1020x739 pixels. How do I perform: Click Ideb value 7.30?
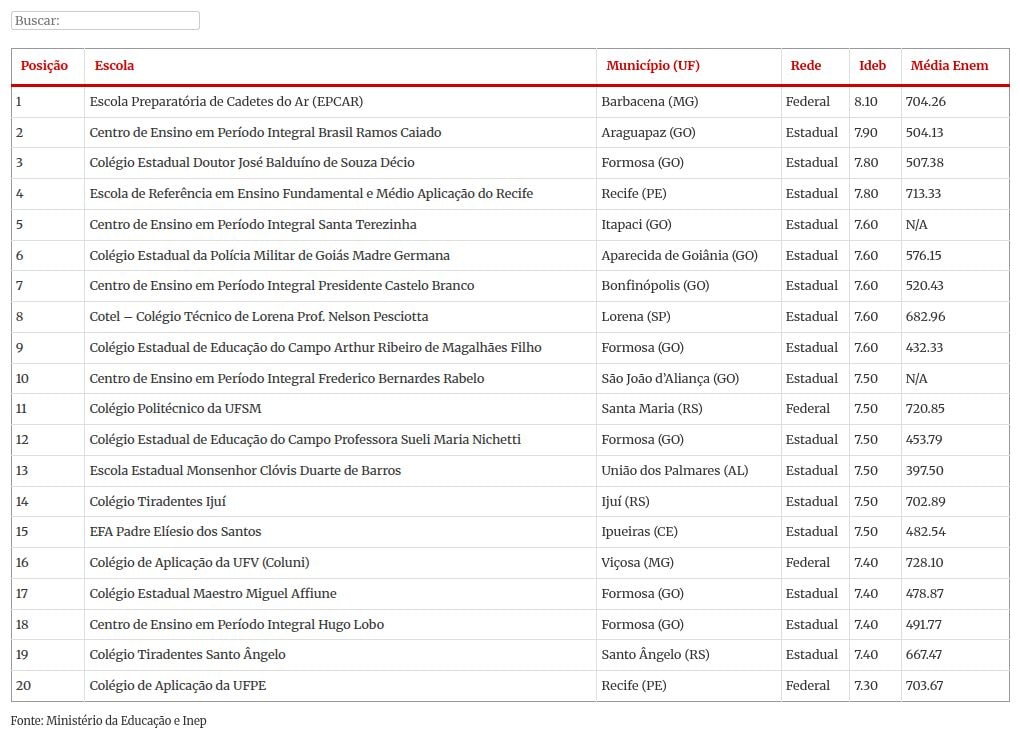(x=866, y=686)
